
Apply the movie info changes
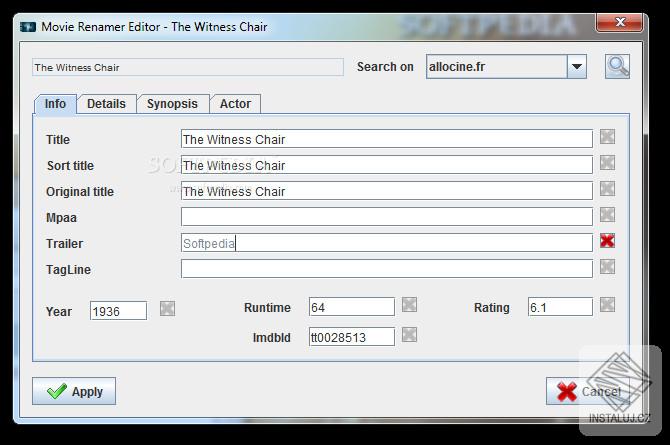[x=74, y=391]
